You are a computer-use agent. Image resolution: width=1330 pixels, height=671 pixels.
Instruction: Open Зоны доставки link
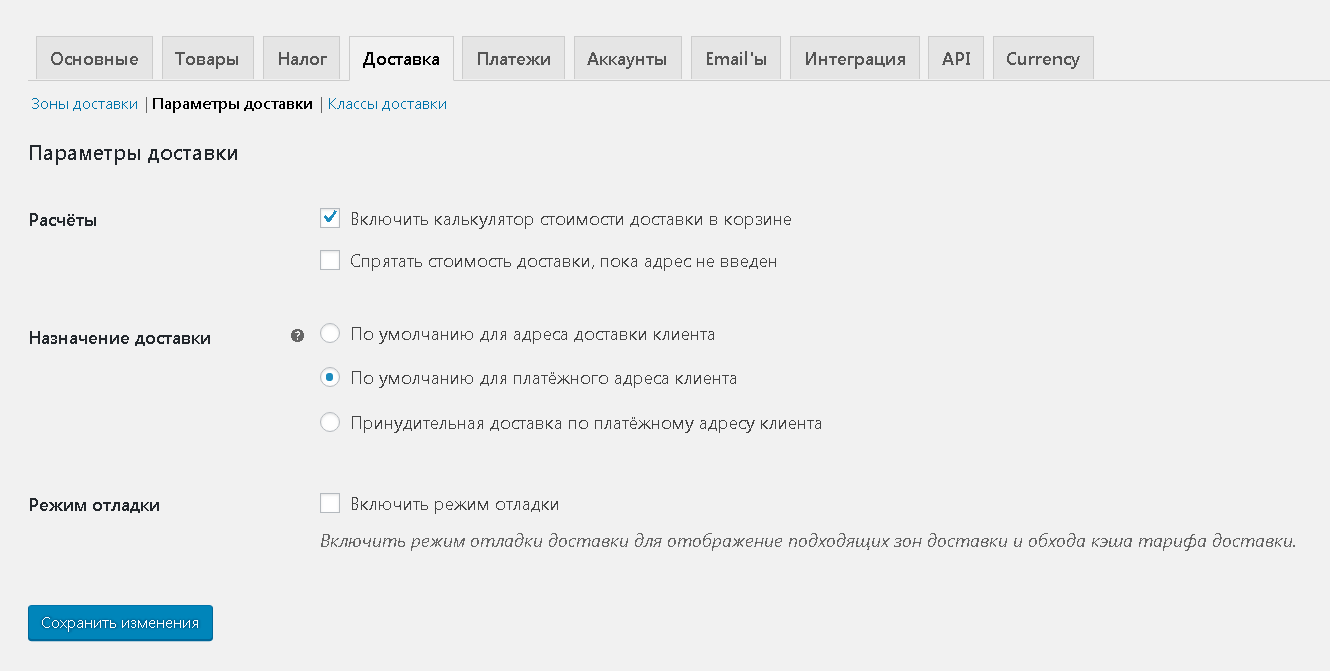(x=85, y=104)
